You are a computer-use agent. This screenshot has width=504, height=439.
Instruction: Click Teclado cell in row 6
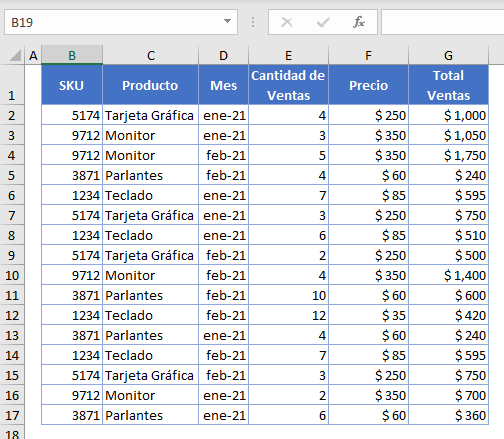pos(151,195)
